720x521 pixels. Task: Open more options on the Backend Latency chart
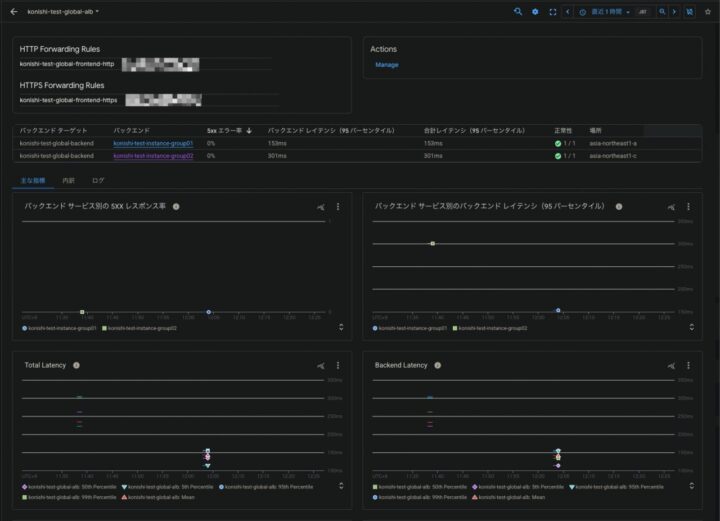688,366
